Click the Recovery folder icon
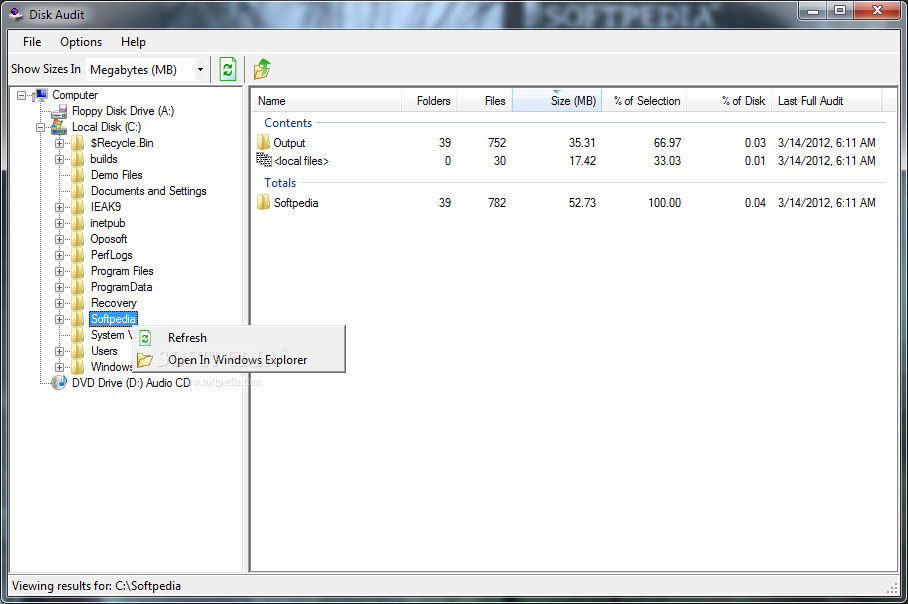 pos(78,303)
